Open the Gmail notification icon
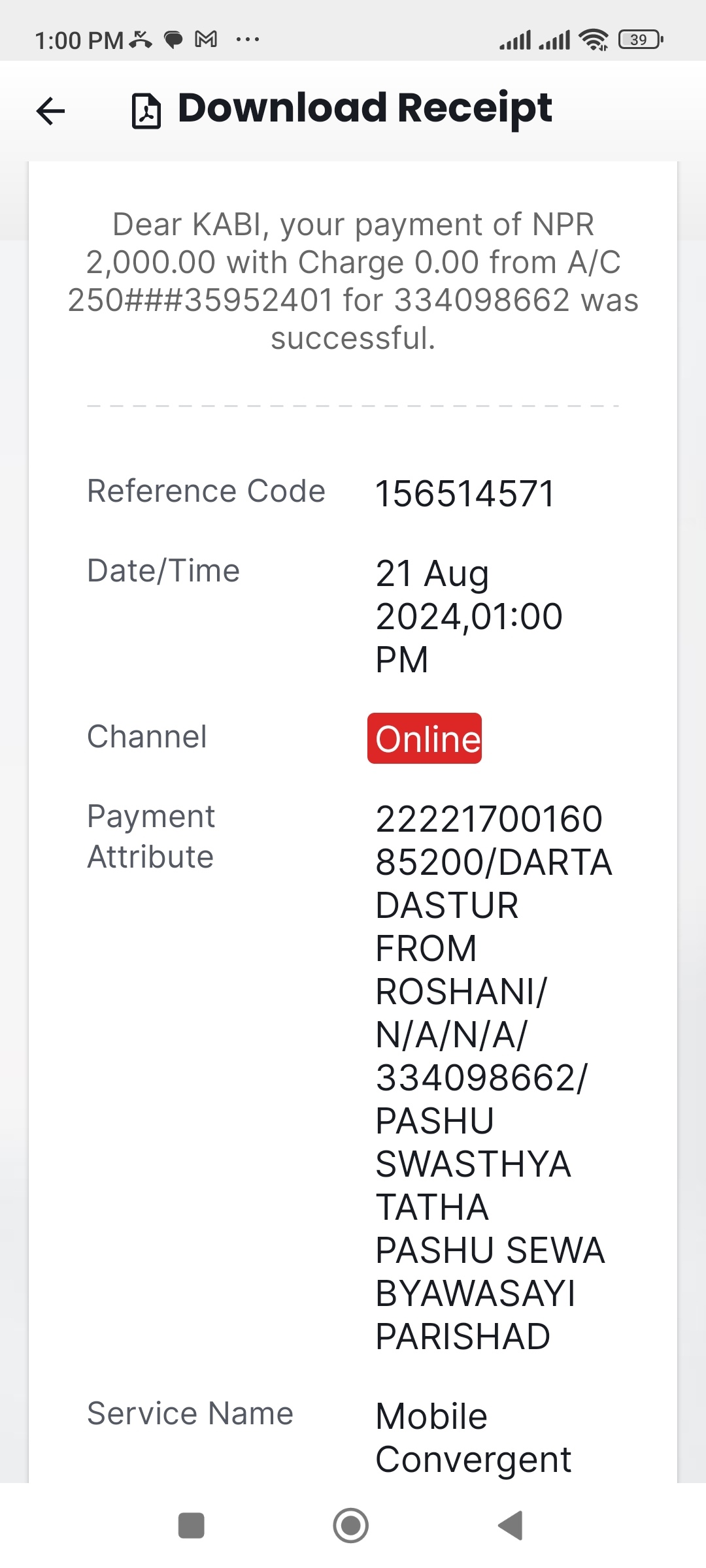 coord(207,39)
